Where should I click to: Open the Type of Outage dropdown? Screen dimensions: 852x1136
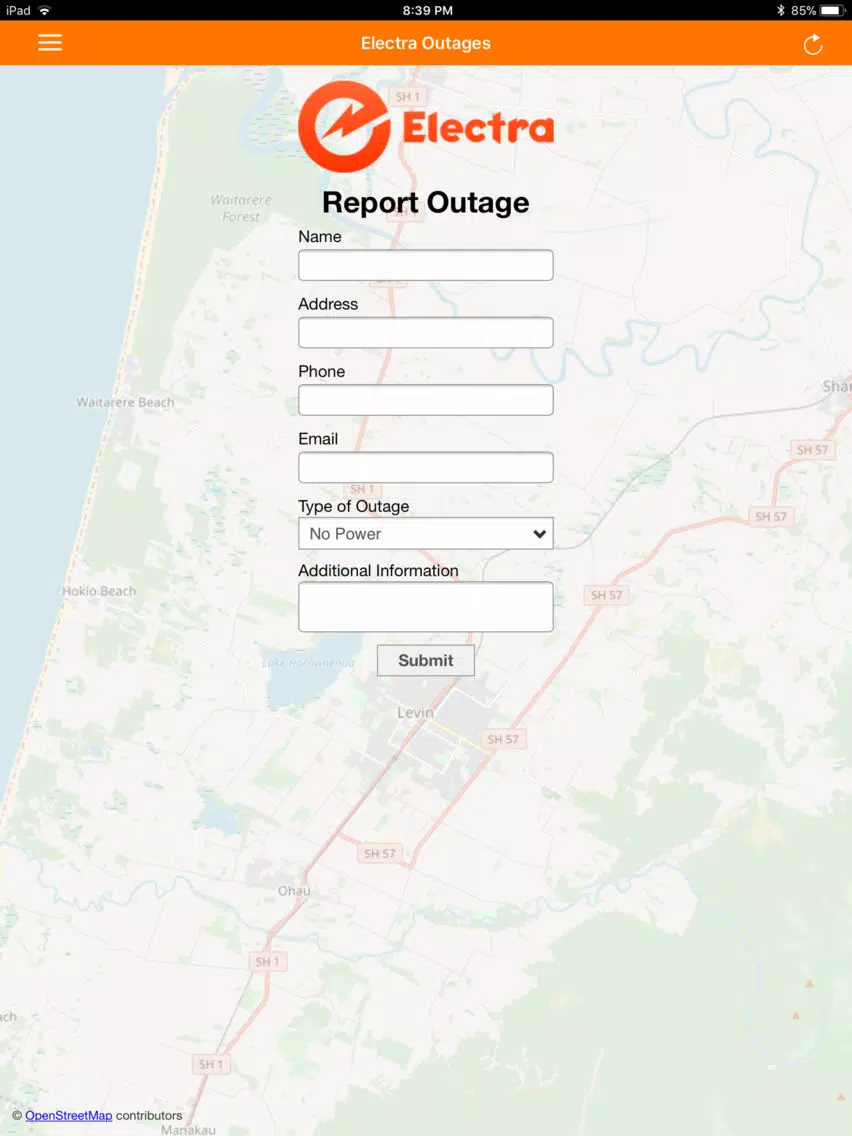click(426, 533)
